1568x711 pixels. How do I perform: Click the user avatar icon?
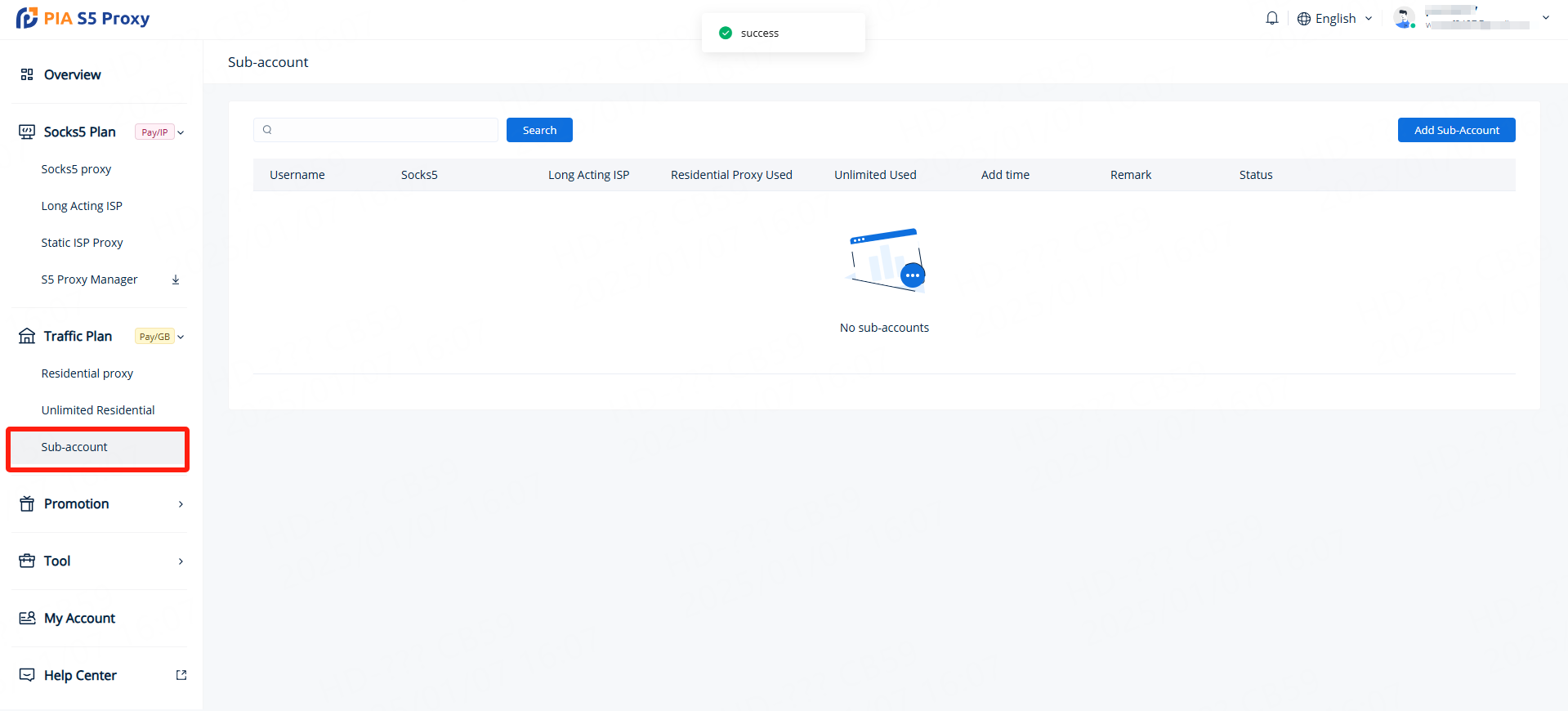[1404, 18]
